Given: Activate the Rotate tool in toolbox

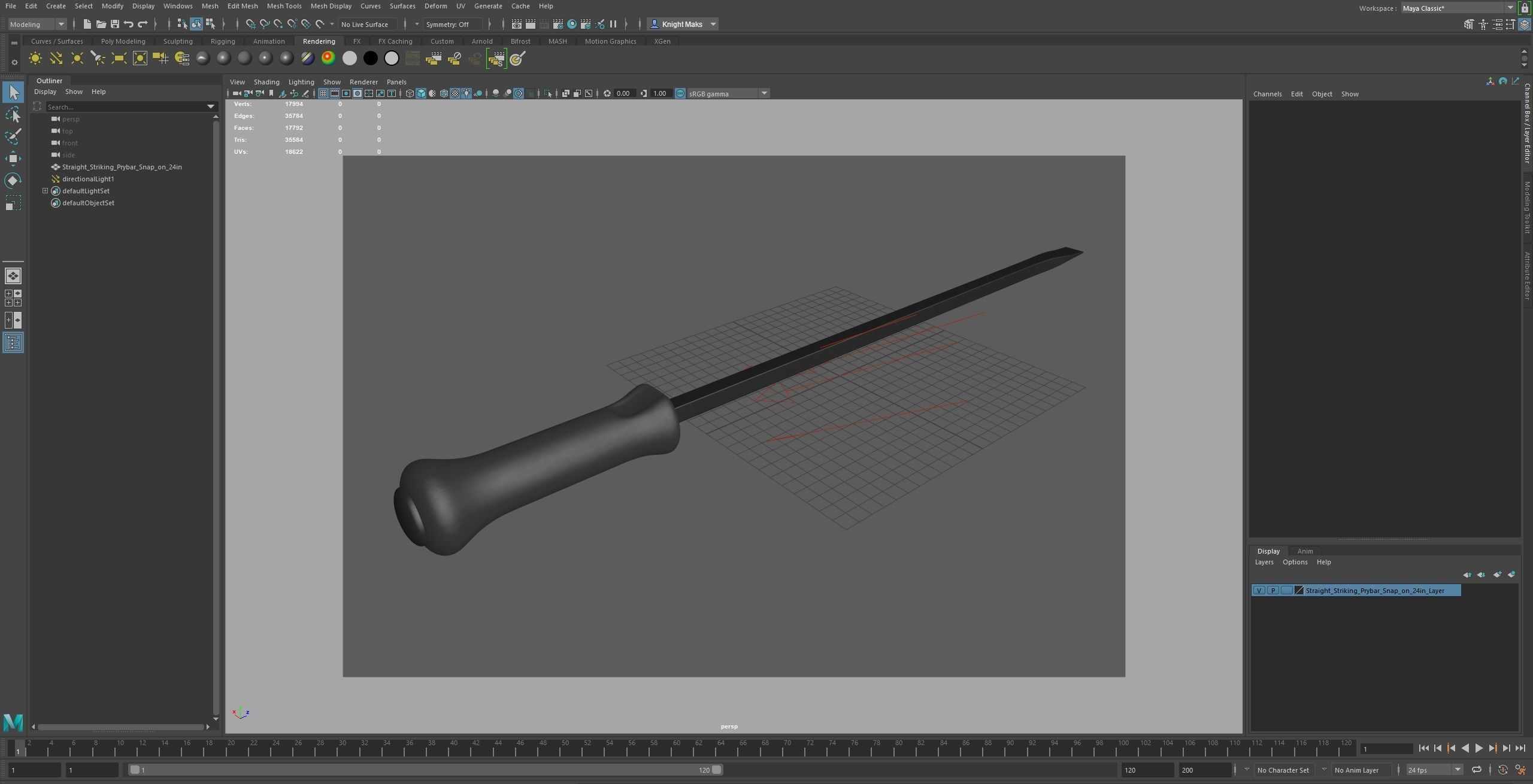Looking at the screenshot, I should coord(13,181).
